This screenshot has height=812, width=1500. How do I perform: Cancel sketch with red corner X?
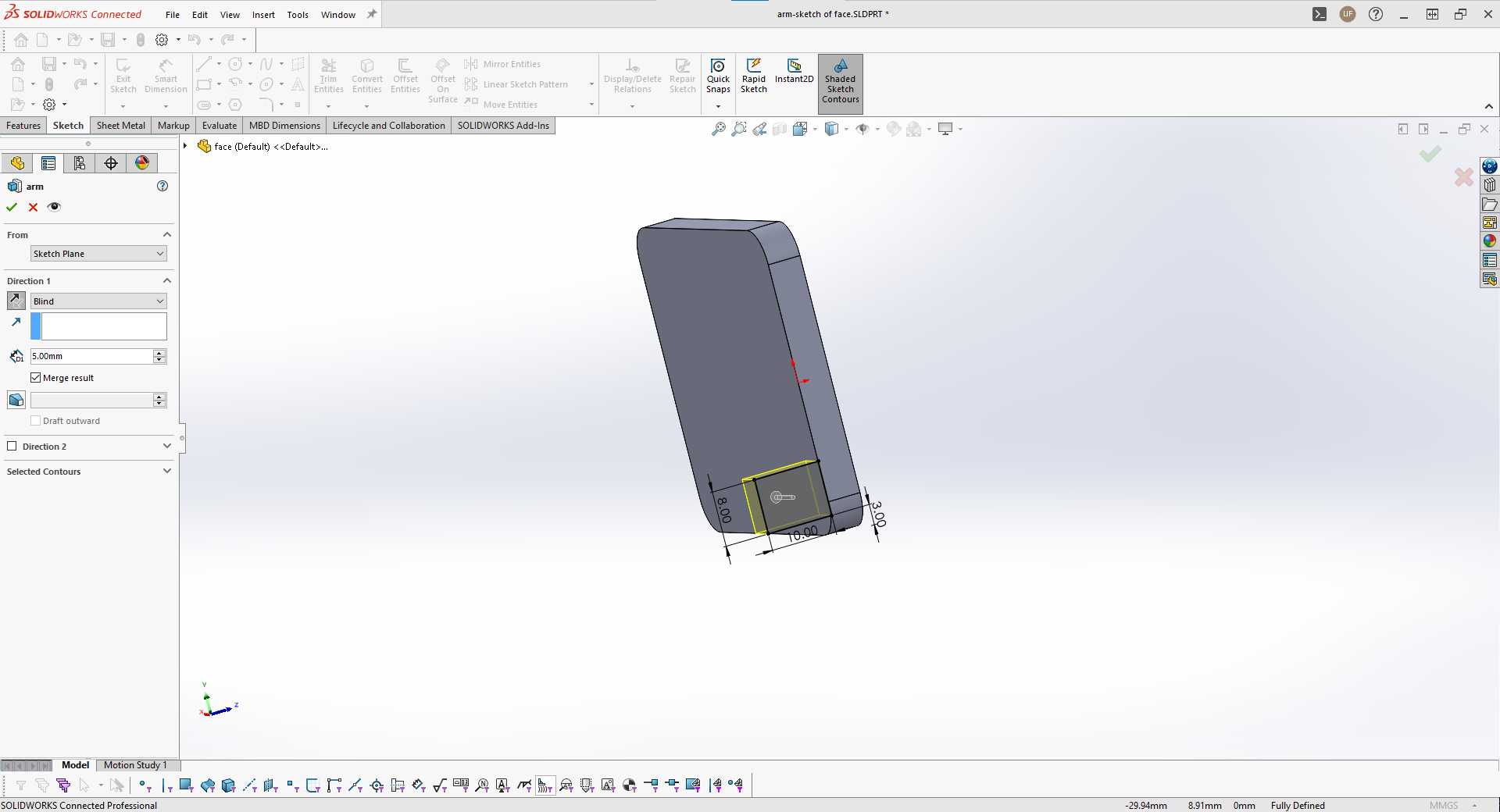click(x=1464, y=177)
